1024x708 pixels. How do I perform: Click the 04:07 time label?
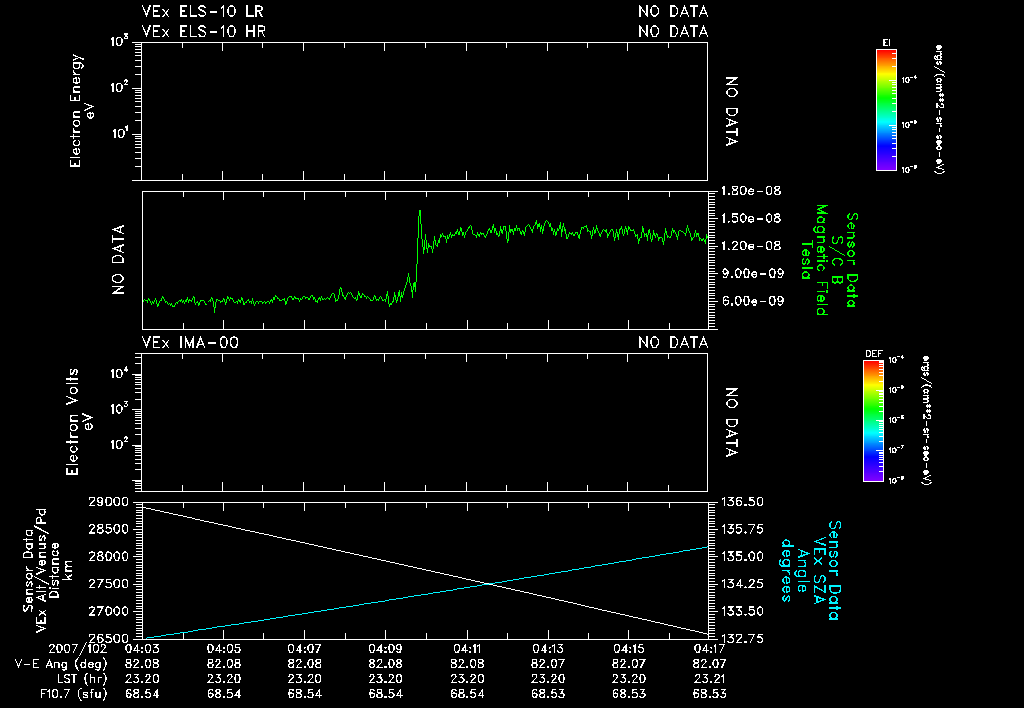coord(305,649)
